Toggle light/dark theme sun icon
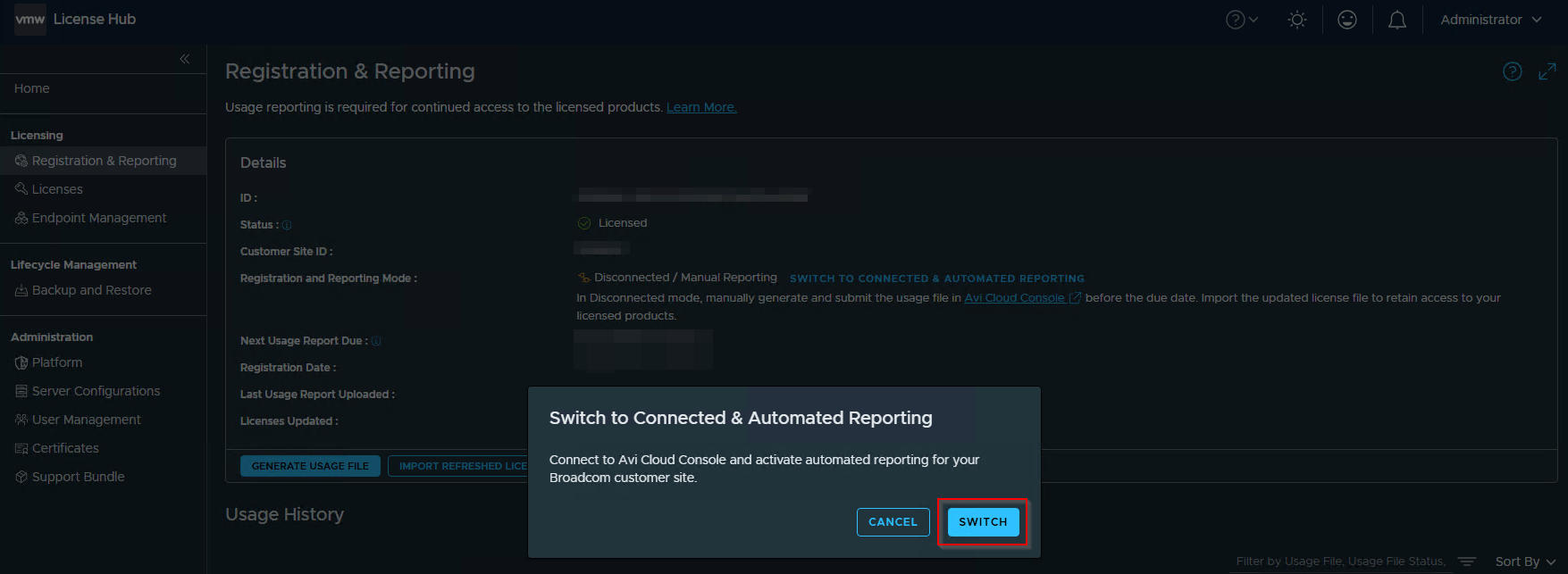1568x574 pixels. [1297, 20]
